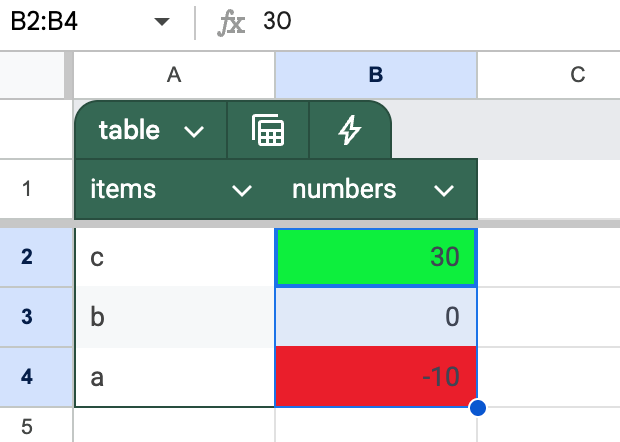Image resolution: width=620 pixels, height=442 pixels.
Task: Click the cell containing 0
Action: [376, 317]
